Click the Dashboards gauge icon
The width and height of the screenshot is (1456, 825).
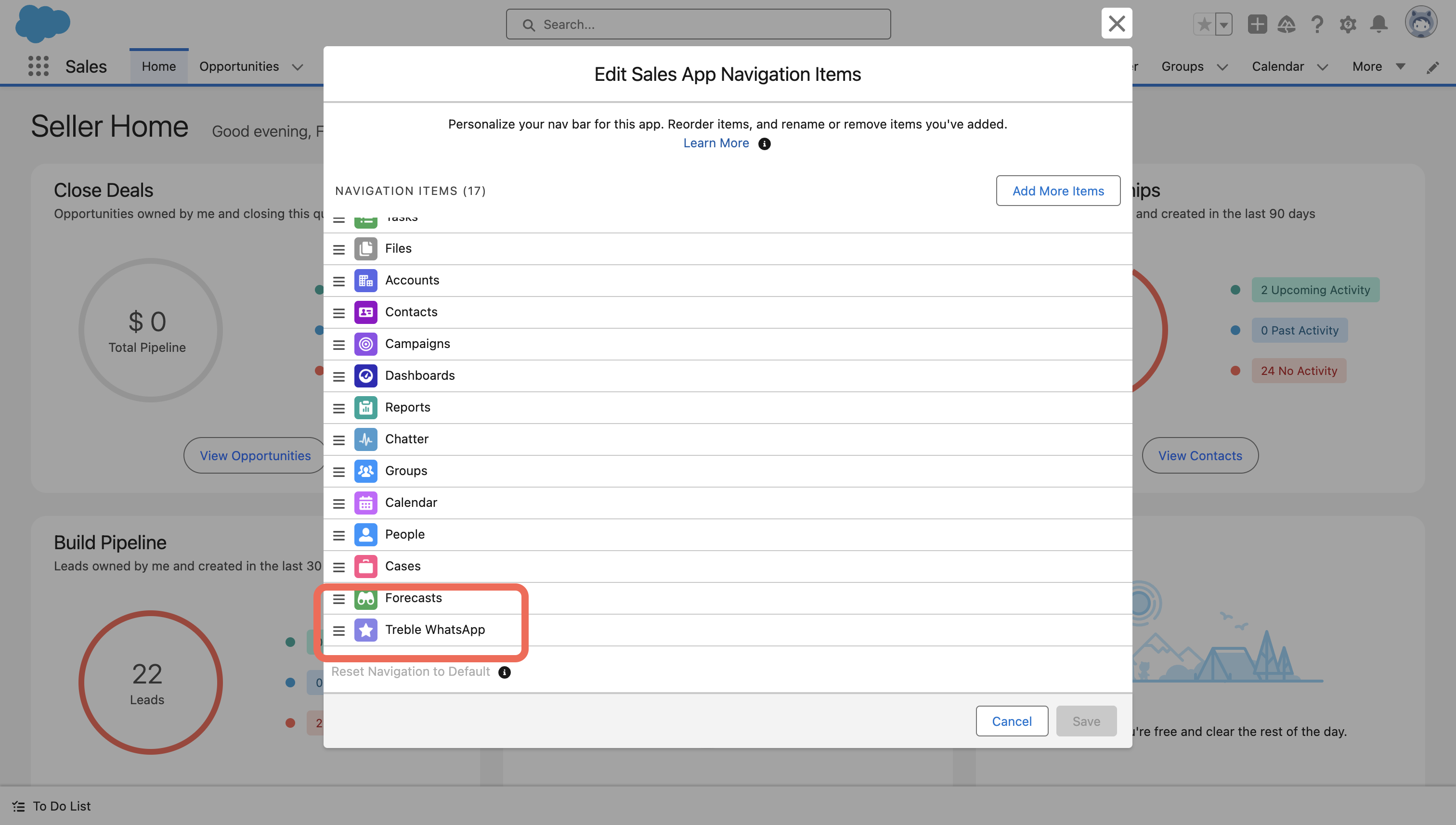[x=365, y=375]
